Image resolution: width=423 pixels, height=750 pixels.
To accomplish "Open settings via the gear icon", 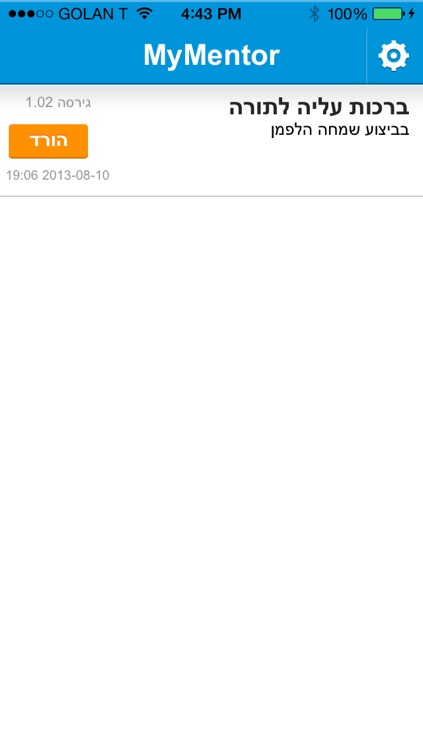I will point(393,56).
